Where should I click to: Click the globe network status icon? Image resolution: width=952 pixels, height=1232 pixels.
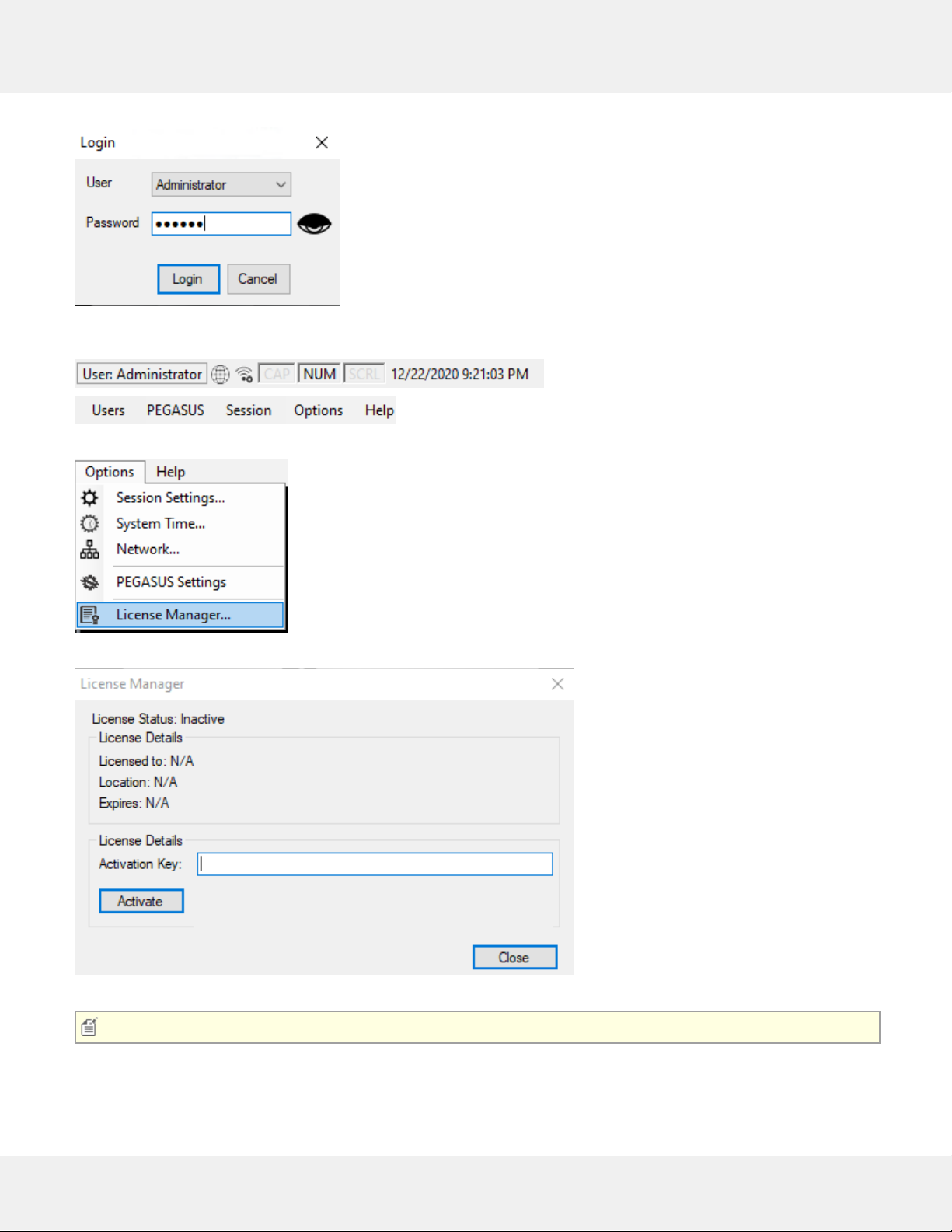click(x=221, y=375)
